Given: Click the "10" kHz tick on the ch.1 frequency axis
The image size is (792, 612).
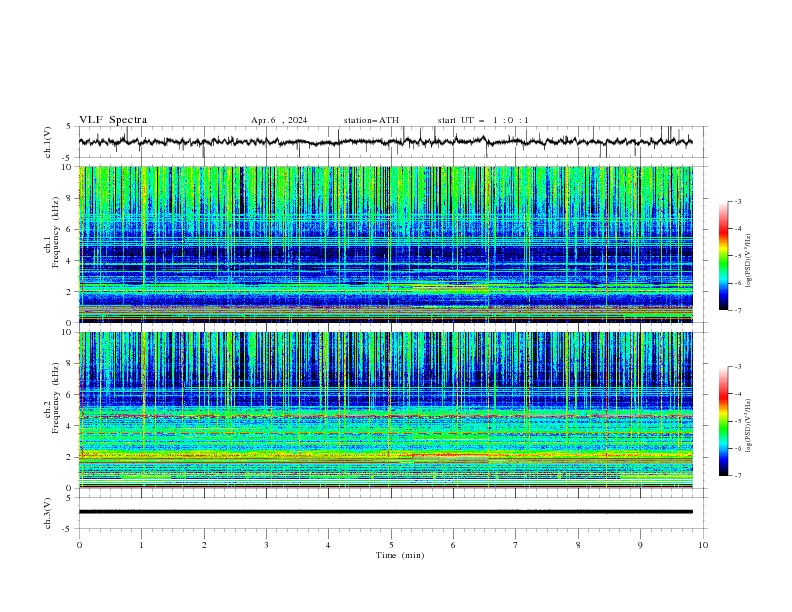Looking at the screenshot, I should pyautogui.click(x=69, y=167).
